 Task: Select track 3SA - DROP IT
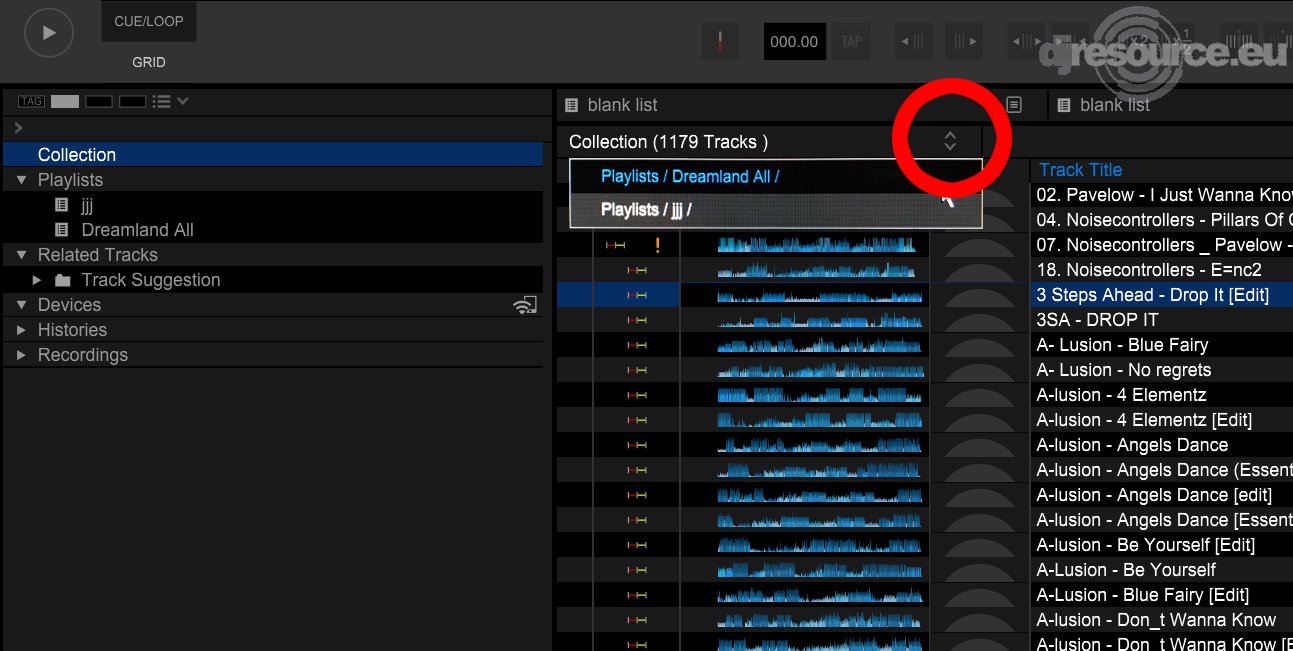(x=1097, y=320)
